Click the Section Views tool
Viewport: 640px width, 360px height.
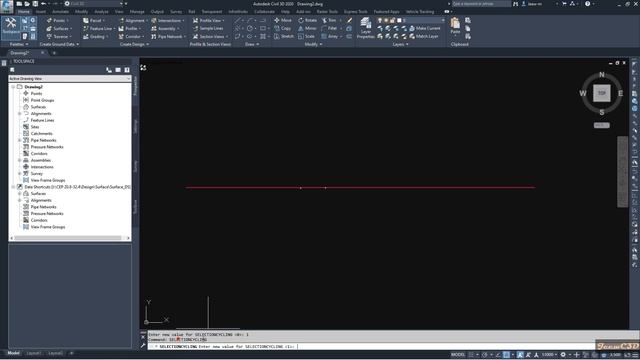point(209,37)
